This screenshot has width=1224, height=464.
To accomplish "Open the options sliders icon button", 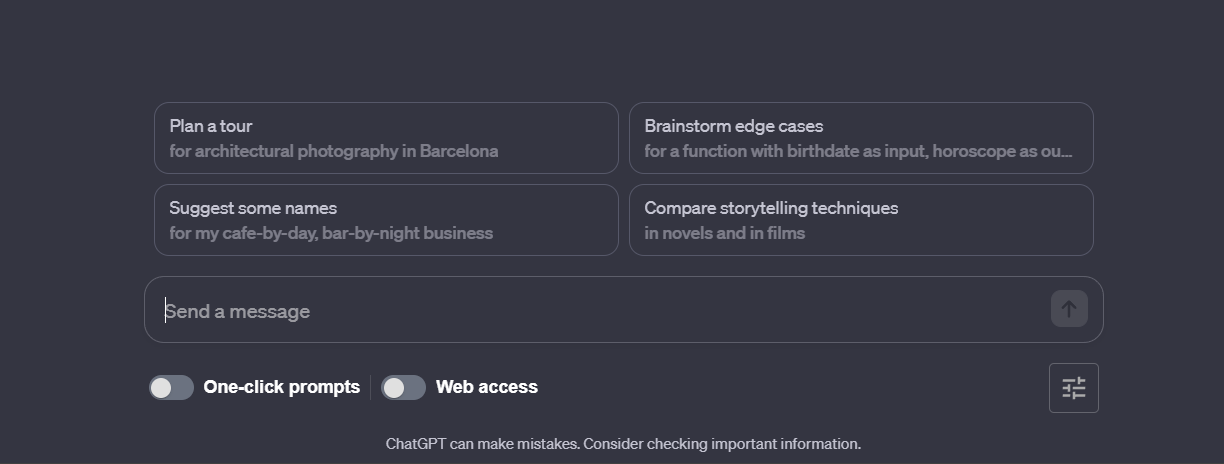I will click(x=1073, y=388).
